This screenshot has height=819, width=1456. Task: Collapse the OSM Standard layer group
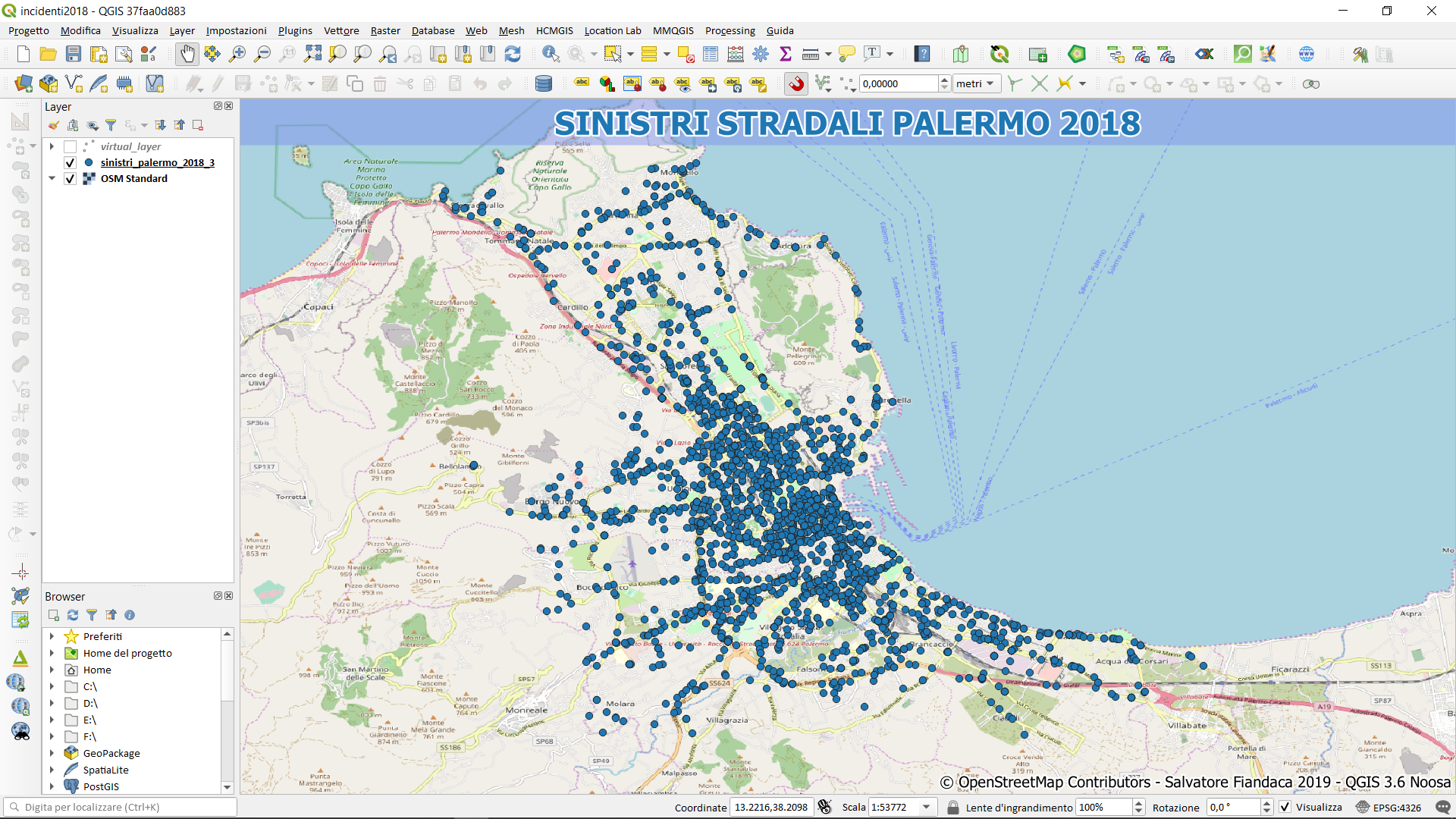tap(52, 178)
